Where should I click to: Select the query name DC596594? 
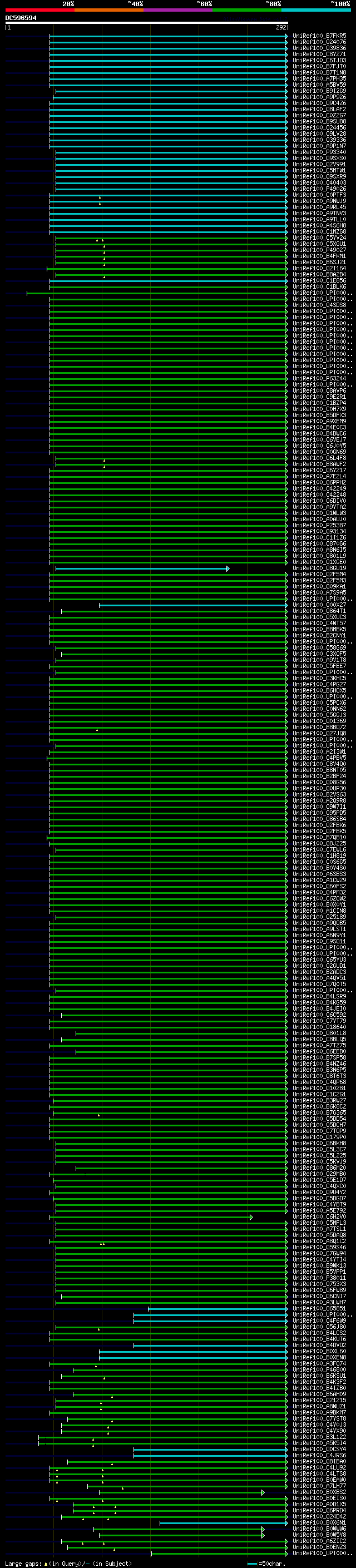(21, 18)
